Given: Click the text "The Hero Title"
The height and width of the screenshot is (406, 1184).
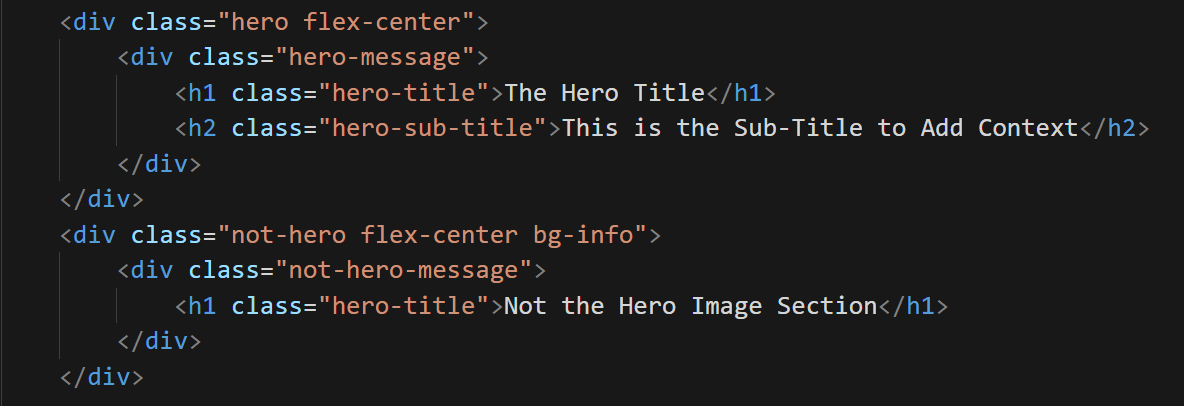Looking at the screenshot, I should [x=605, y=93].
